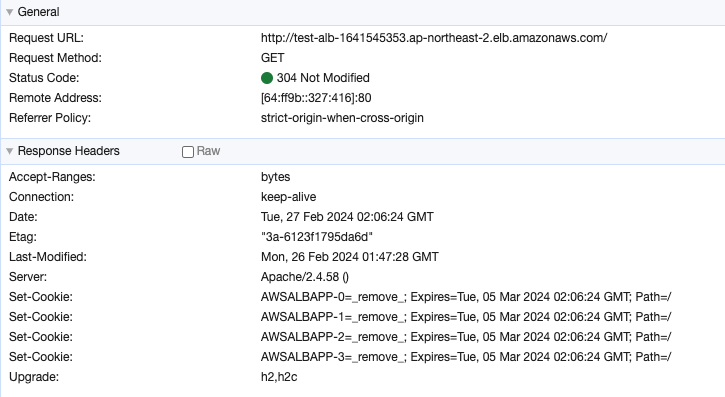The height and width of the screenshot is (397, 725).
Task: Collapse the Response Headers section triangle
Action: pos(9,151)
